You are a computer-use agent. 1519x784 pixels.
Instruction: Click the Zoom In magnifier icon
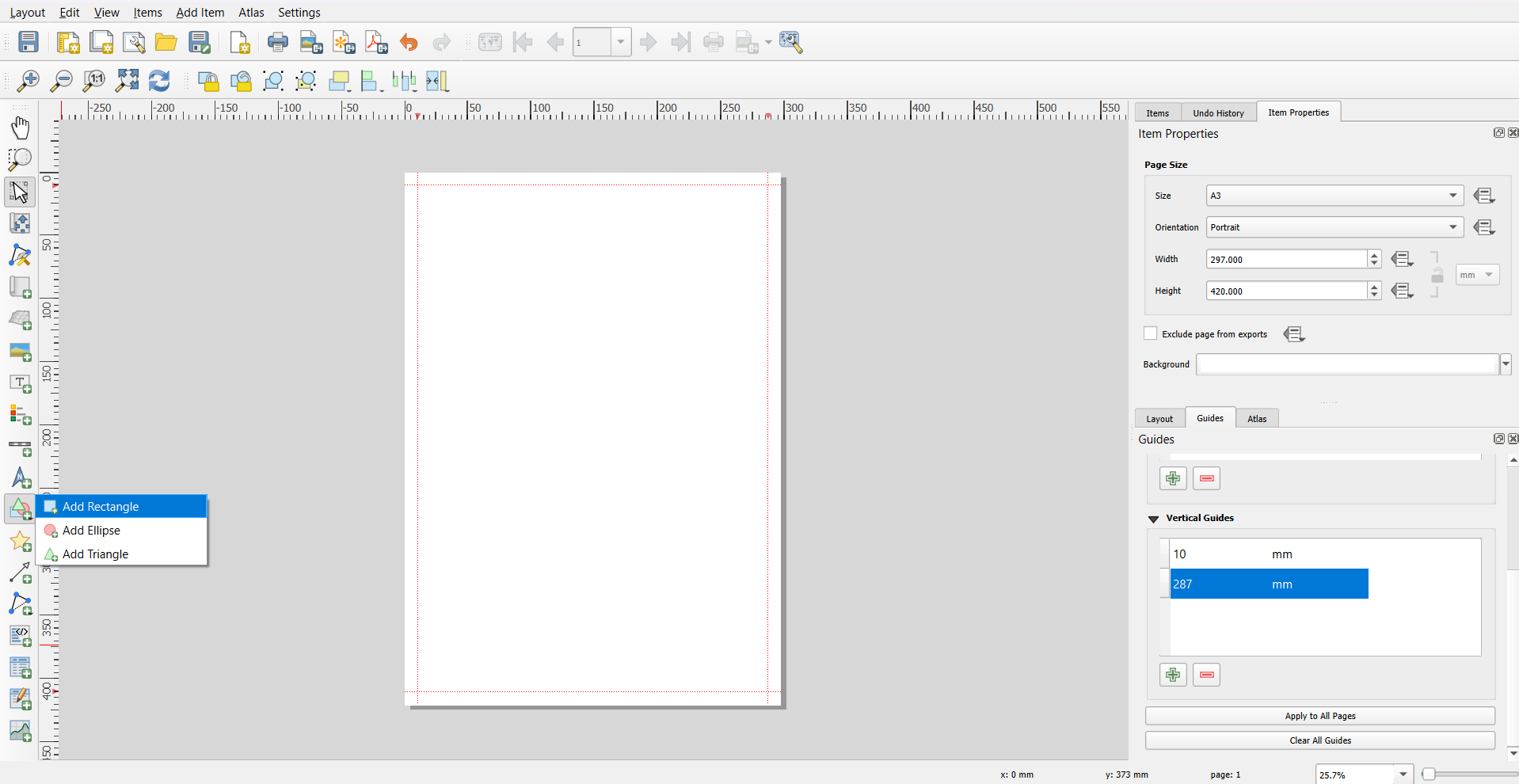tap(28, 81)
